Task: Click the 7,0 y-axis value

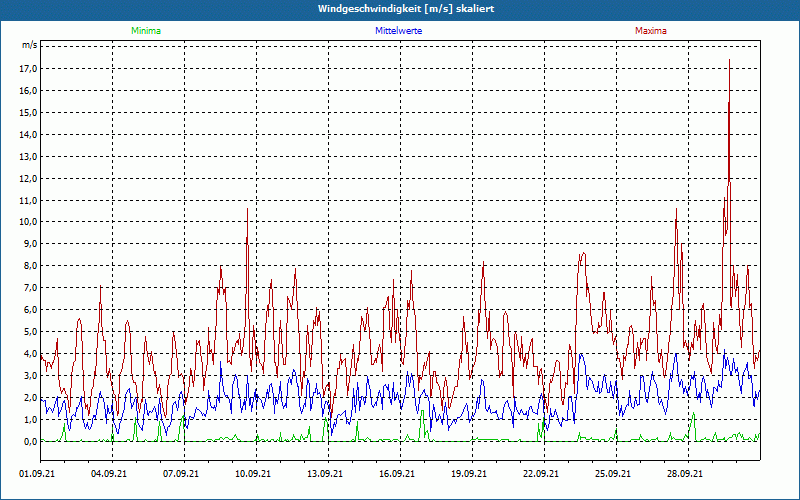Action: (x=31, y=287)
